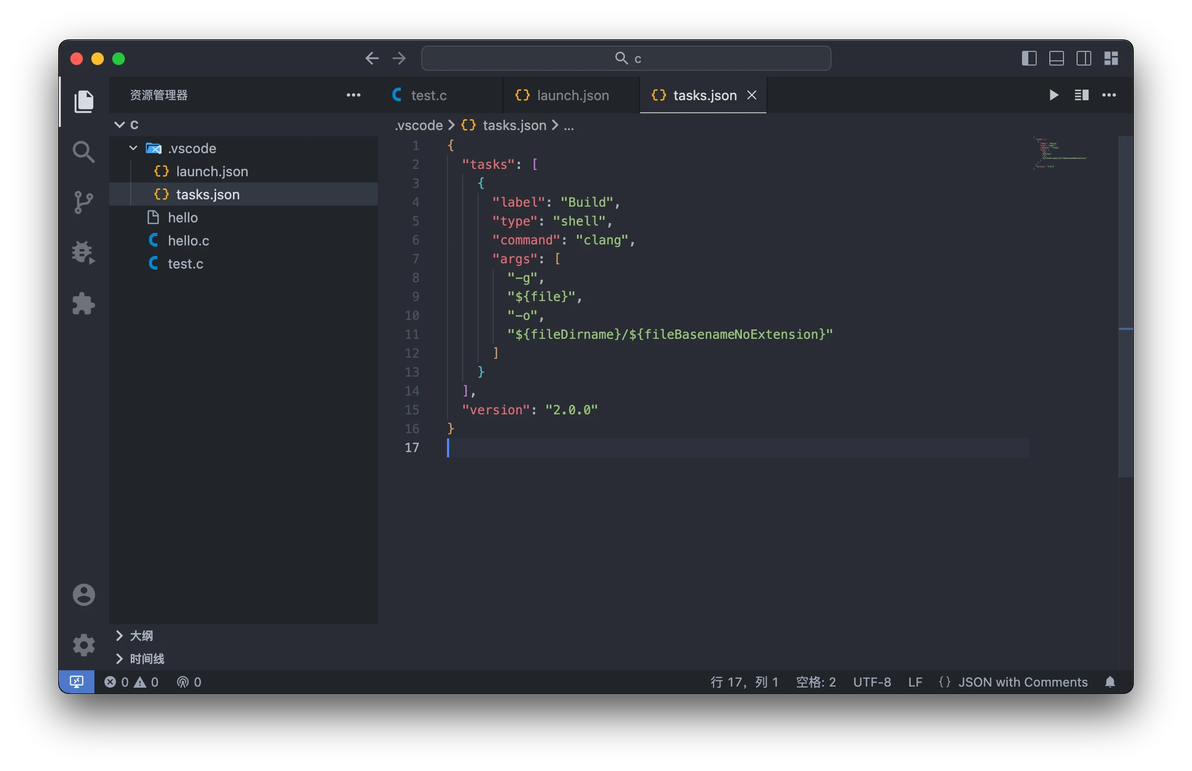1192x771 pixels.
Task: Click the "${file}" string on line 9
Action: tap(541, 297)
